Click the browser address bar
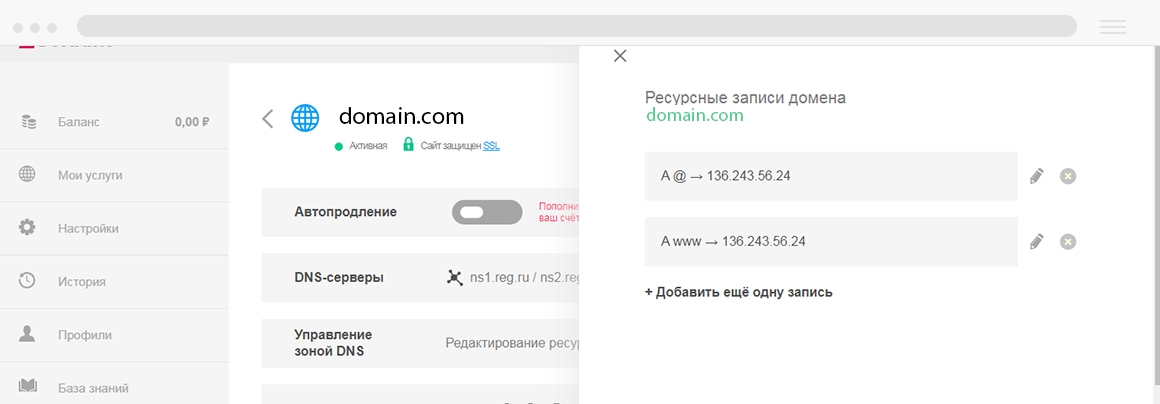Image resolution: width=1160 pixels, height=404 pixels. click(x=576, y=26)
